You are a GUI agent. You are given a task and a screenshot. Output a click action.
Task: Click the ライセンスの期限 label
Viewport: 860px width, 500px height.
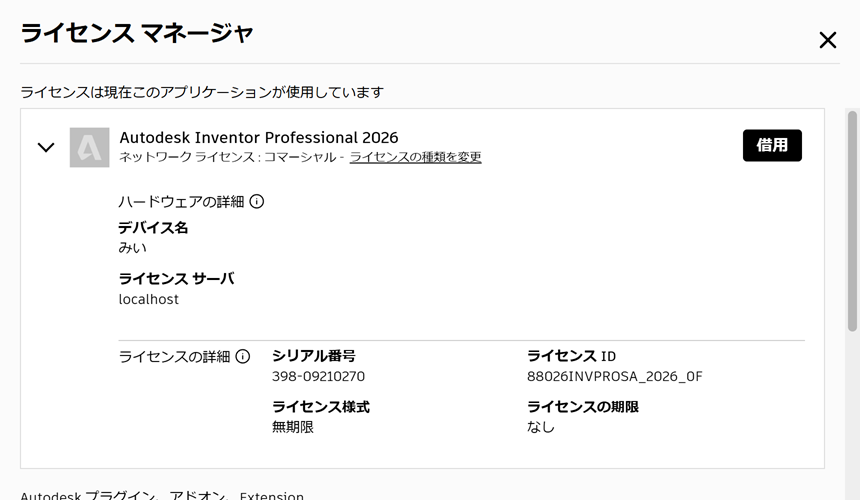(583, 407)
